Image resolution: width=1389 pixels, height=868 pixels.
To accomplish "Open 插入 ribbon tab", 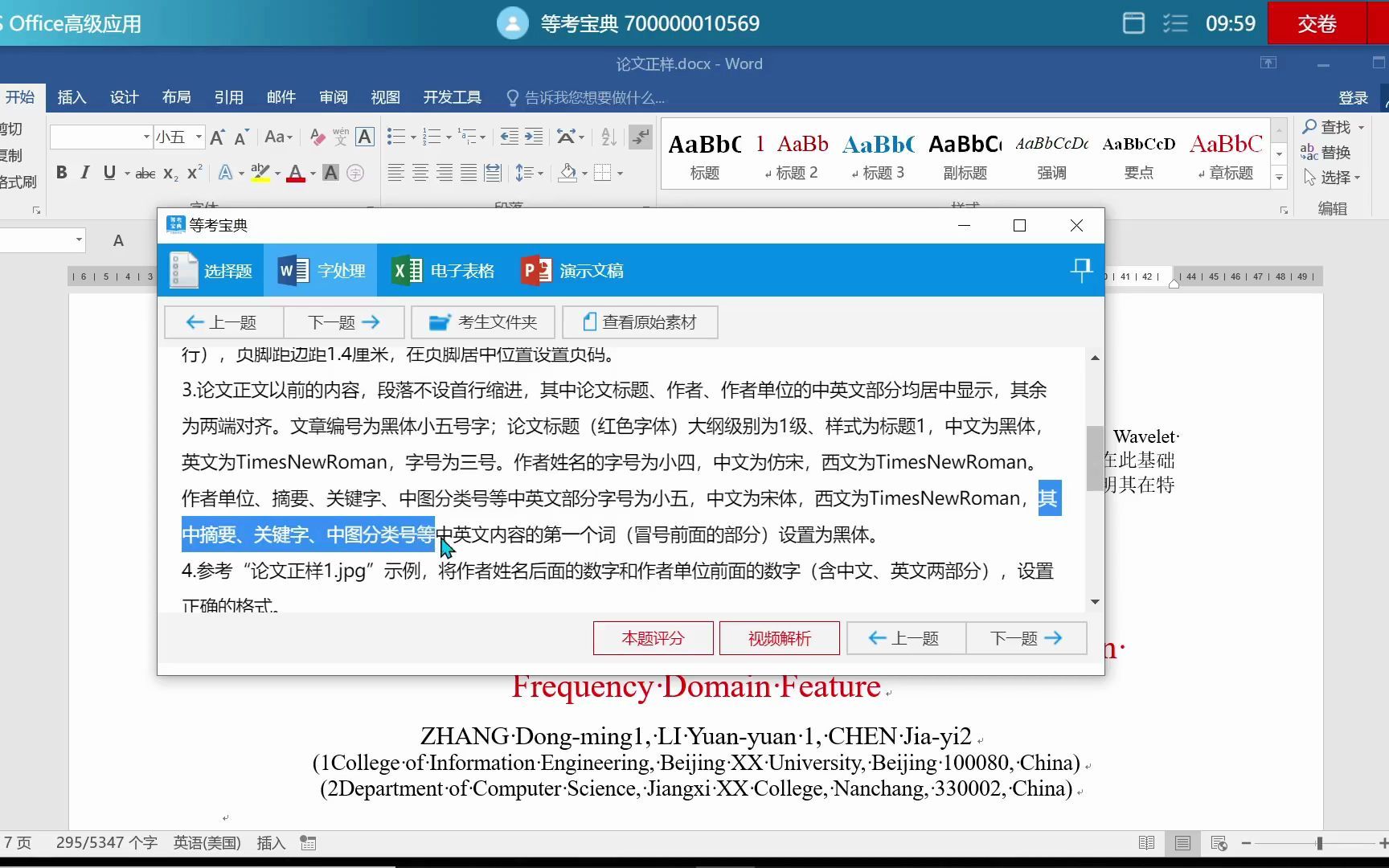I will tap(72, 97).
